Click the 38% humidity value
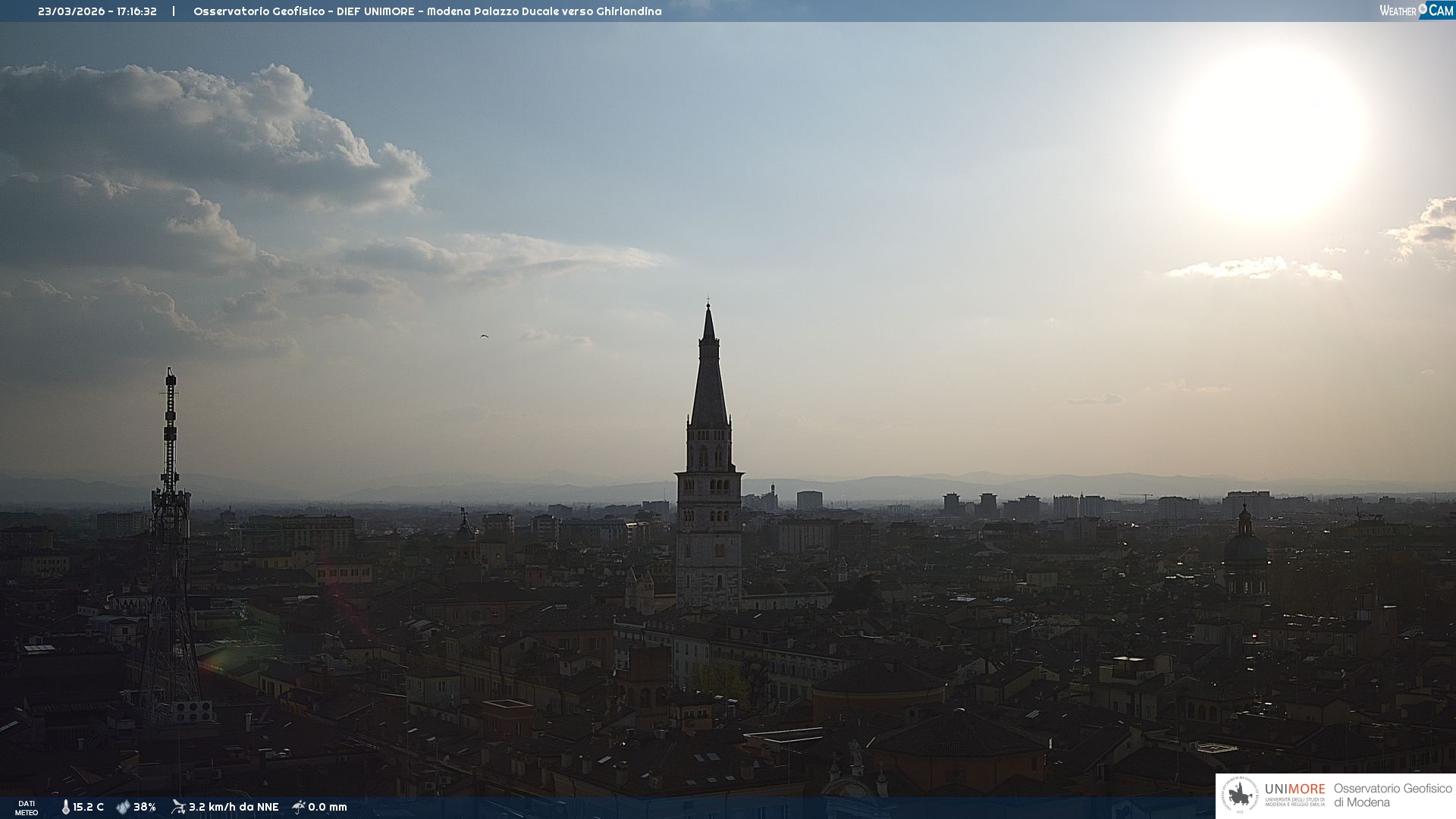 (x=145, y=807)
